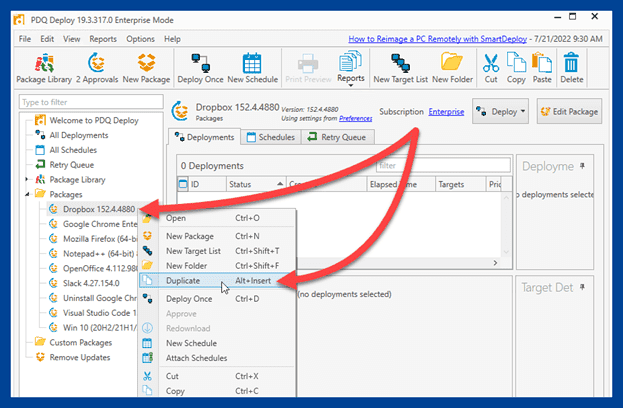
Task: Open the File menu
Action: click(x=25, y=39)
